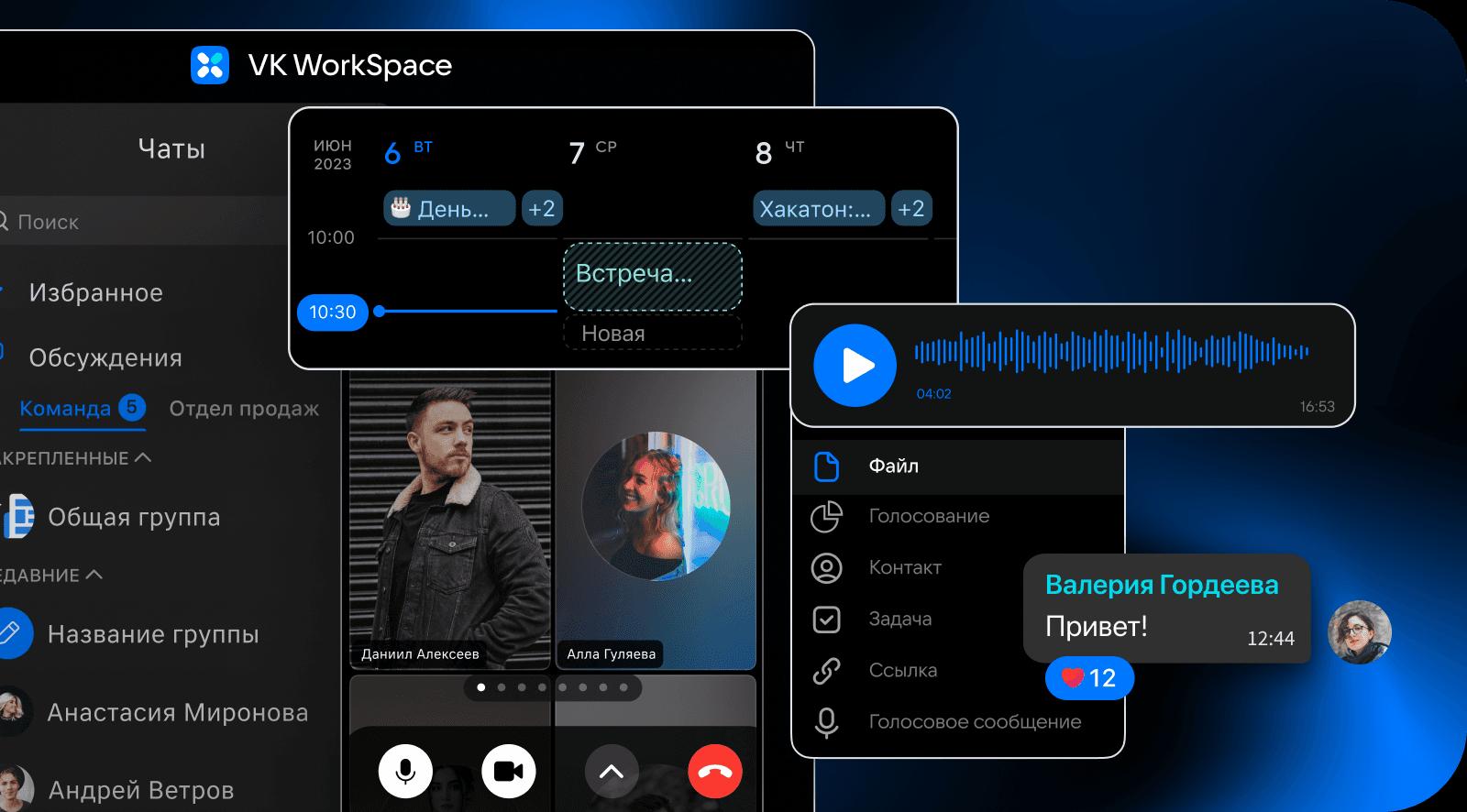This screenshot has width=1467, height=812.
Task: Expand call options with the up chevron
Action: tap(612, 771)
